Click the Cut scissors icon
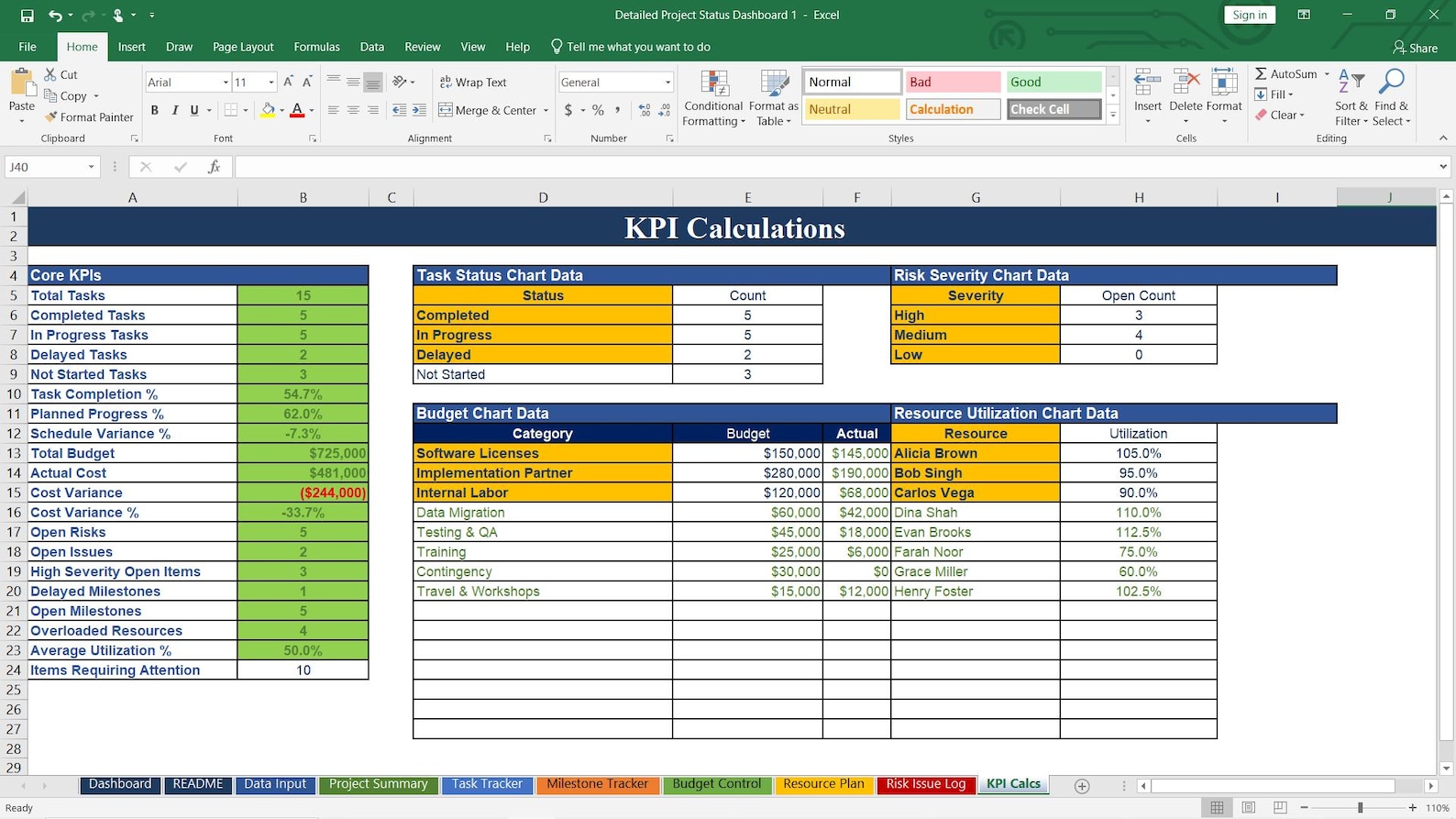This screenshot has width=1456, height=819. 50,74
